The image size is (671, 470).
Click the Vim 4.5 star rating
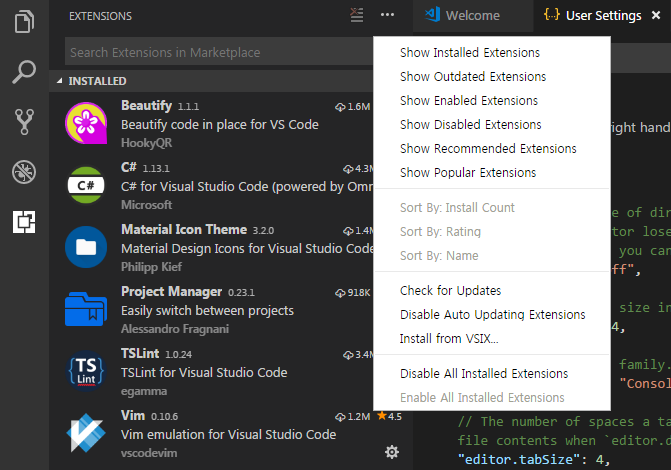(x=389, y=416)
